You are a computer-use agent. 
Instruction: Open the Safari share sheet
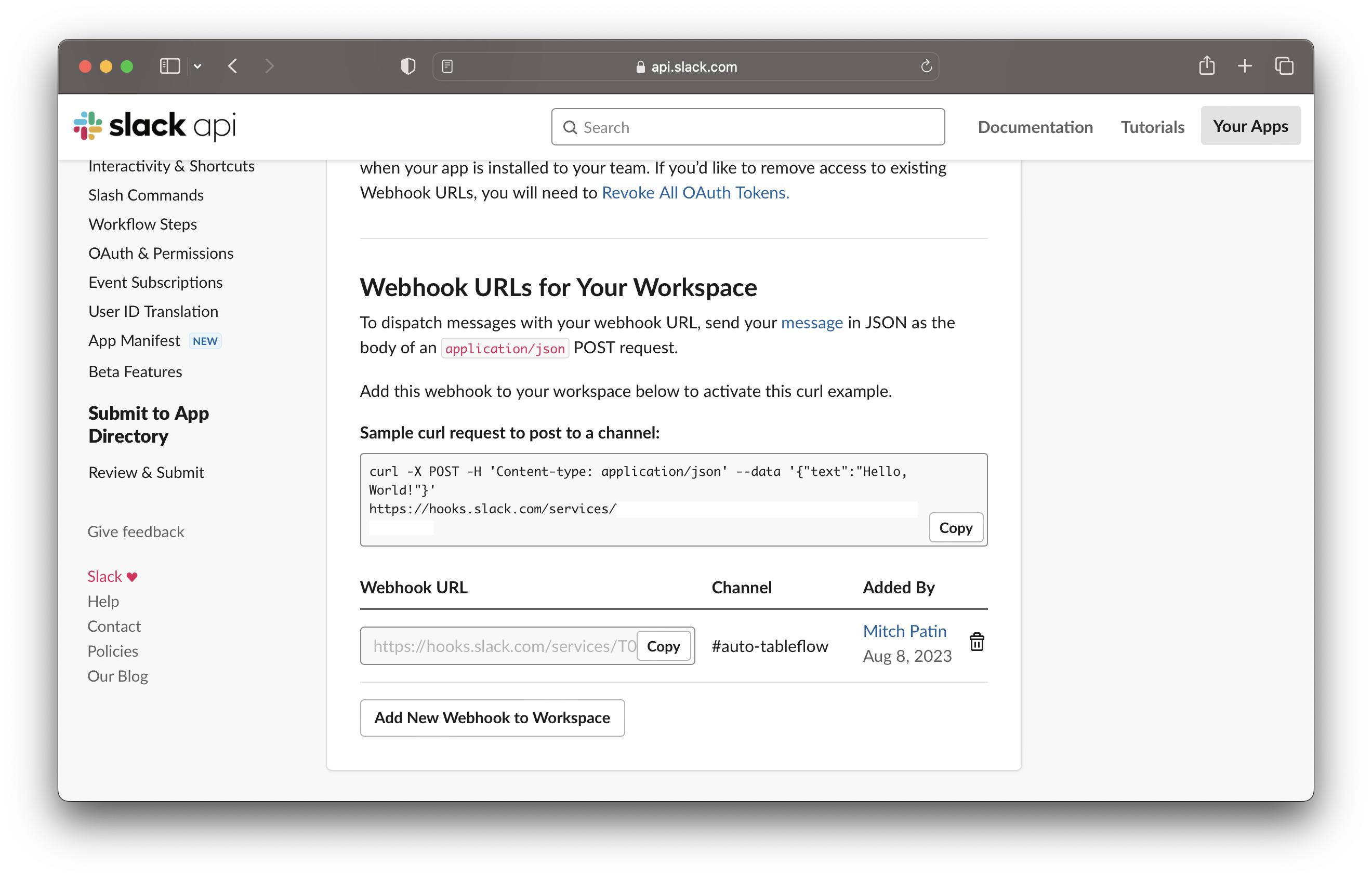click(1207, 66)
